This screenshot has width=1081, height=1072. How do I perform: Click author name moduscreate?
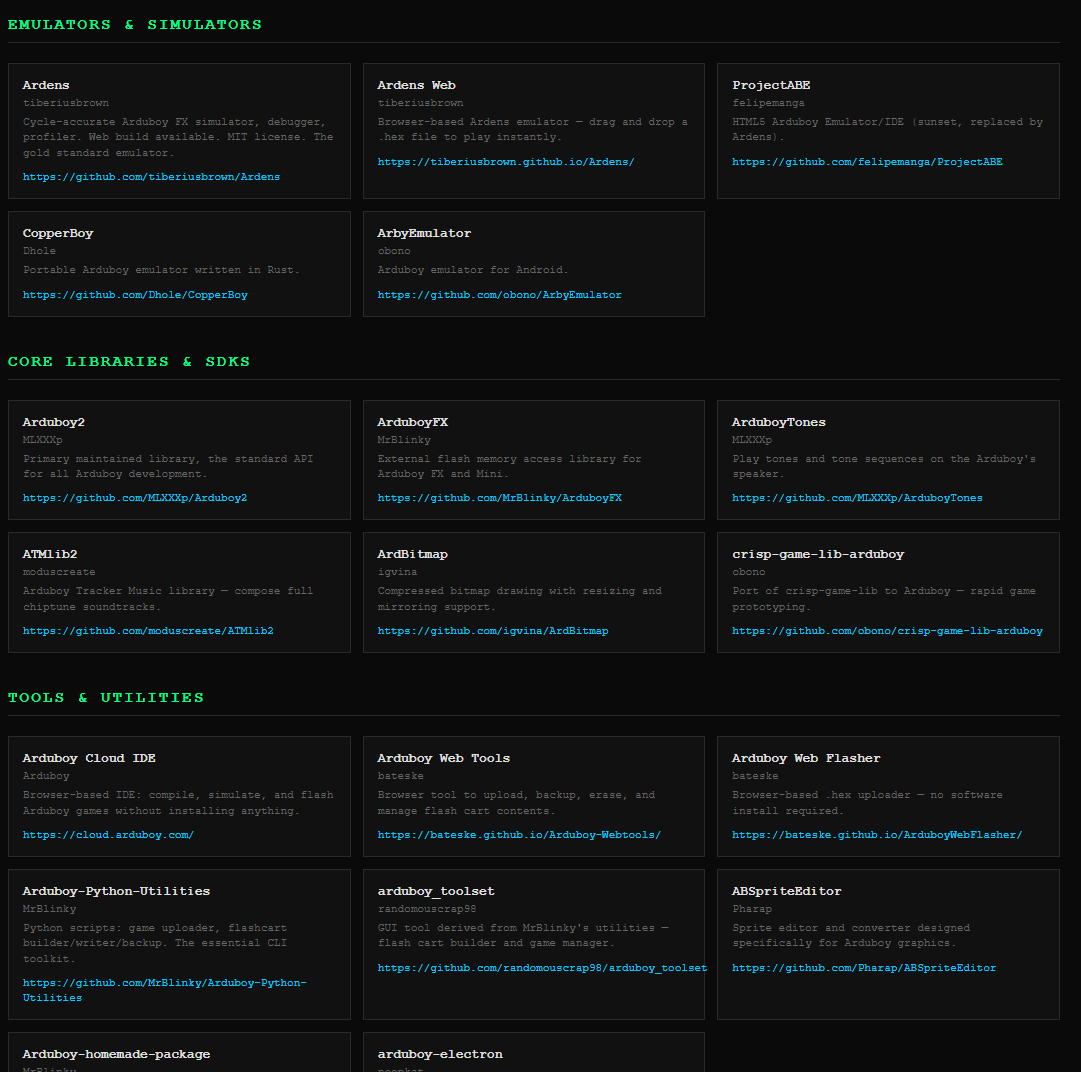click(59, 572)
